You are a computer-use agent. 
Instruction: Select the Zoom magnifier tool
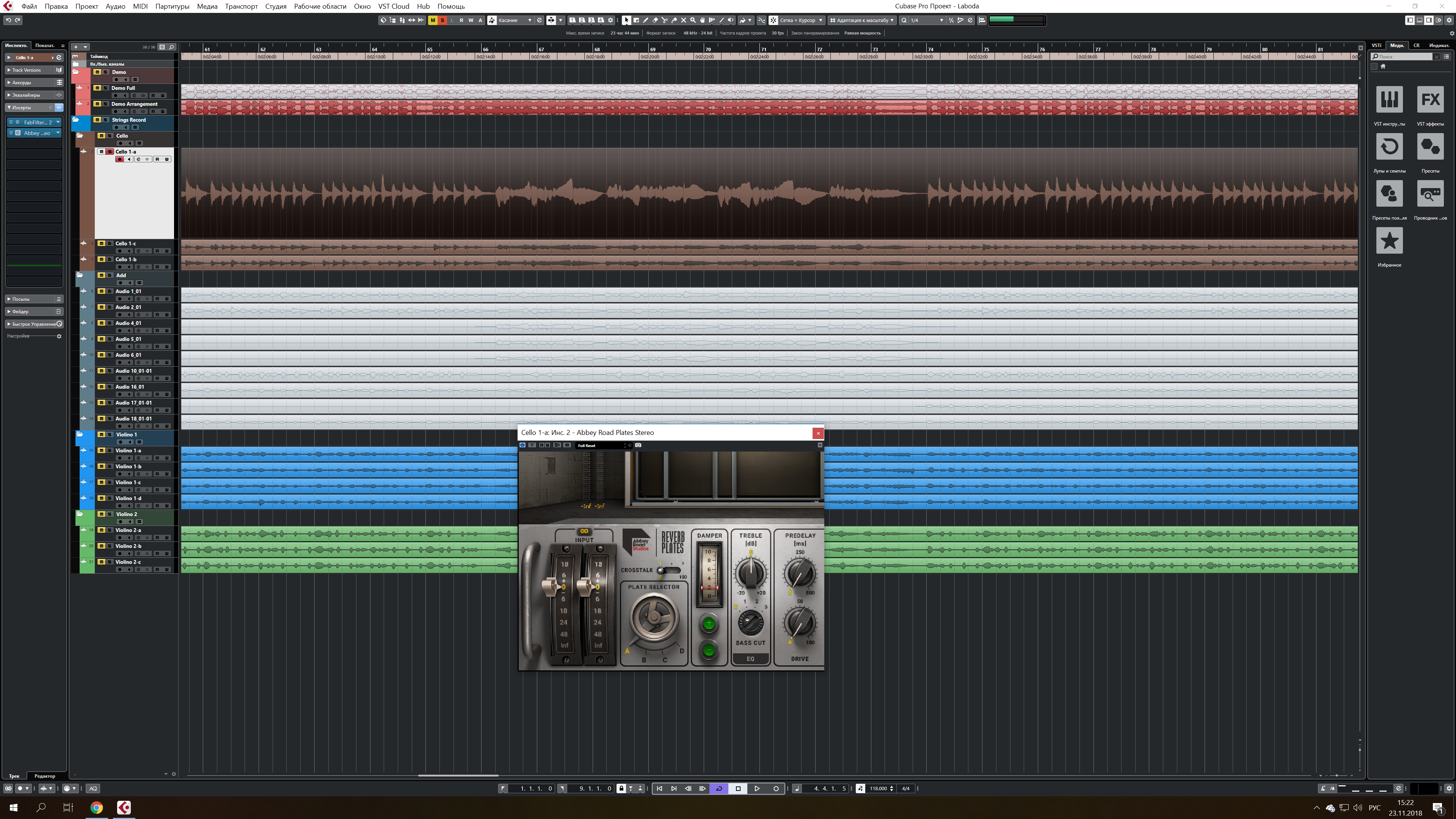(x=693, y=20)
